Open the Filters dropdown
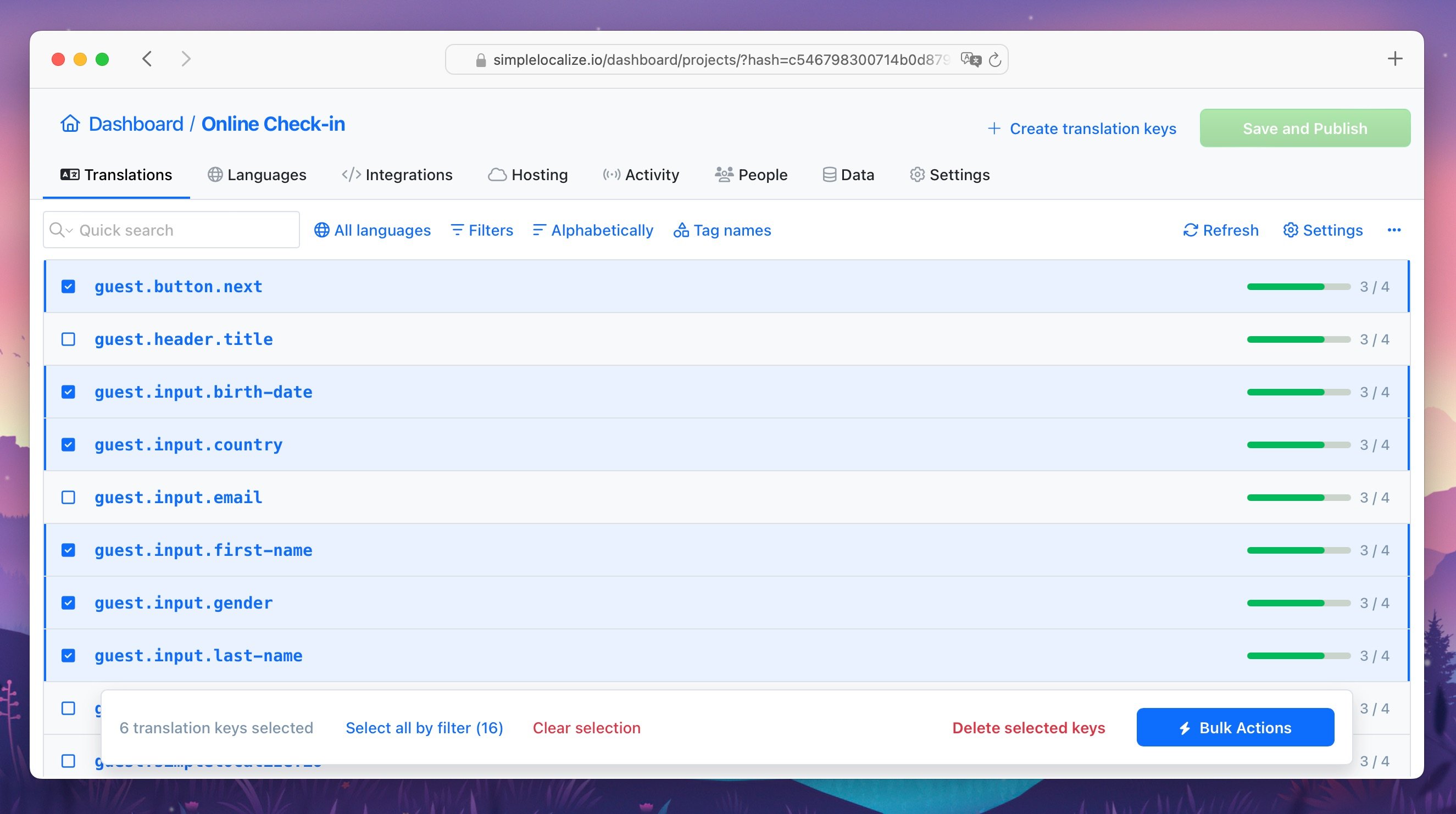Screen dimensions: 1456x814 point(482,230)
